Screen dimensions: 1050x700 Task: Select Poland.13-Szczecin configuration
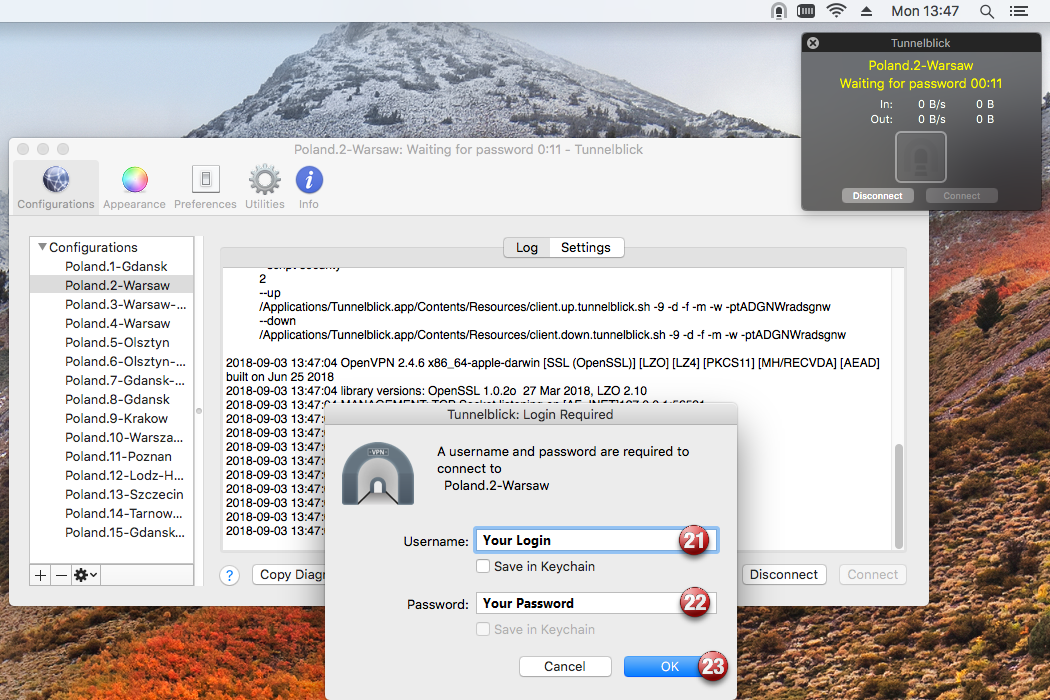pos(124,494)
